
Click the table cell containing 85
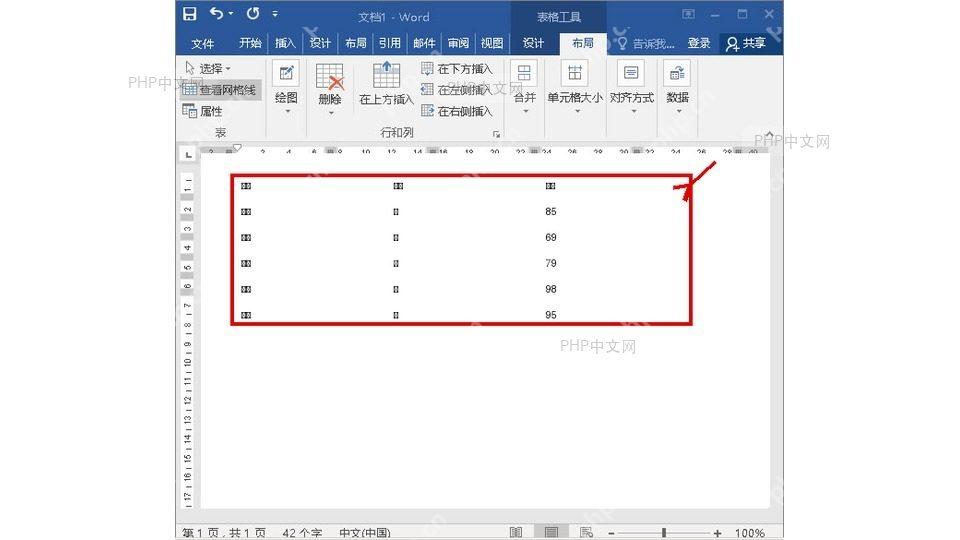tap(551, 211)
